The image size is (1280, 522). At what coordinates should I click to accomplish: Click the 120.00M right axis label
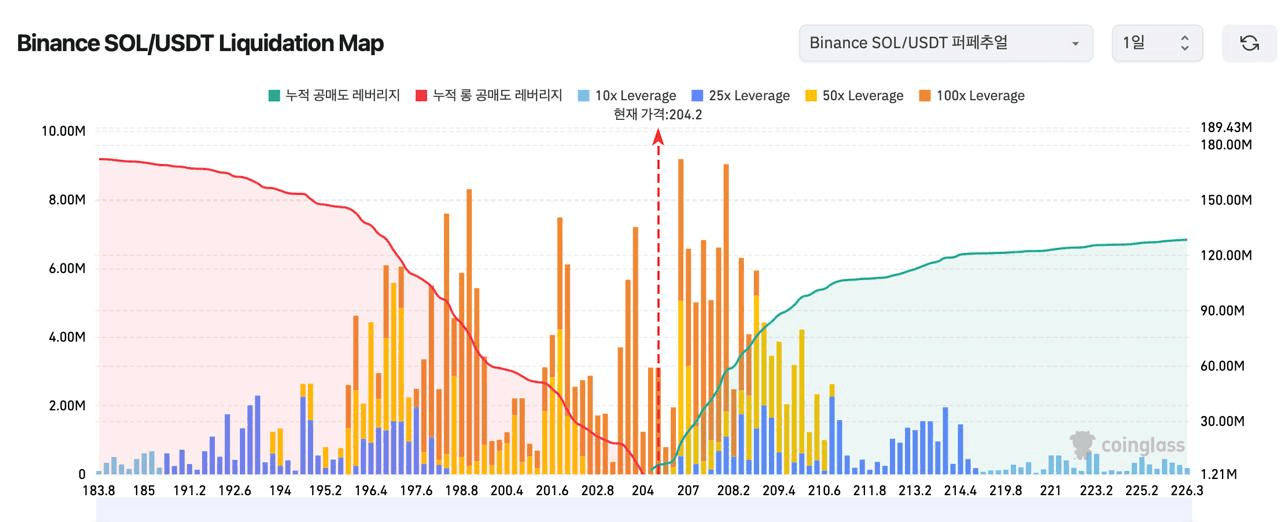tap(1225, 256)
